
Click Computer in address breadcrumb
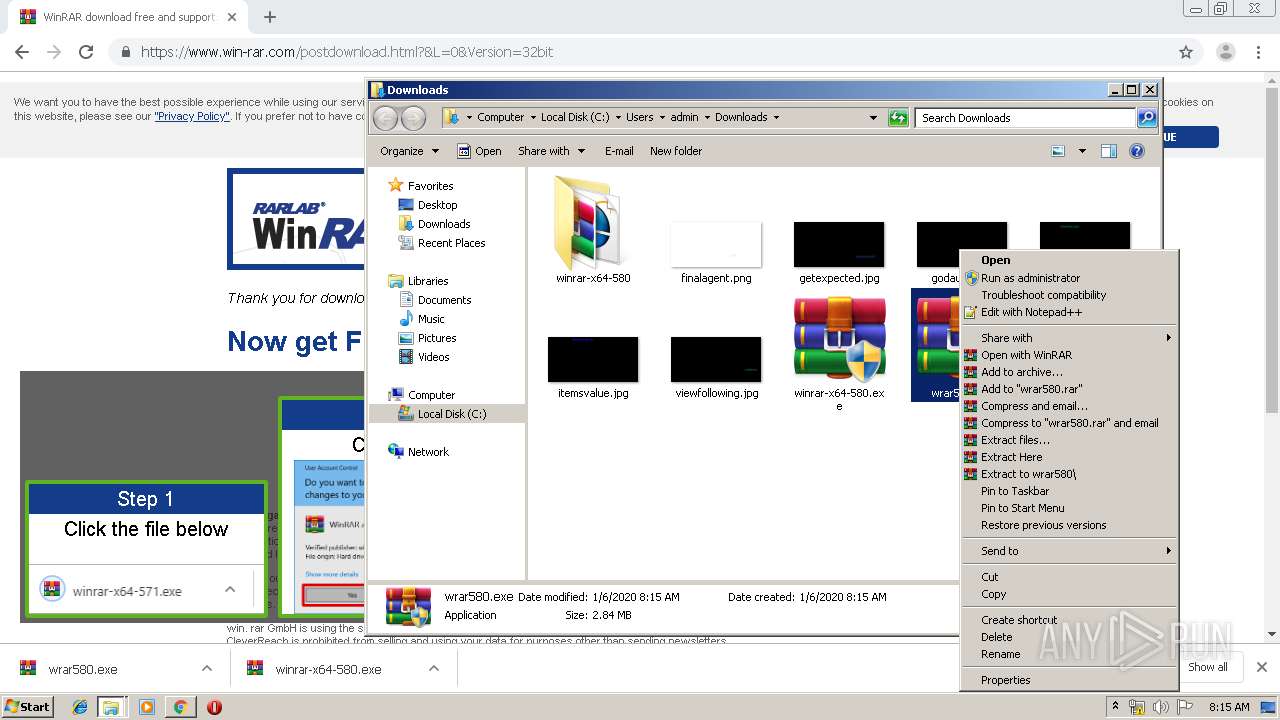point(500,117)
